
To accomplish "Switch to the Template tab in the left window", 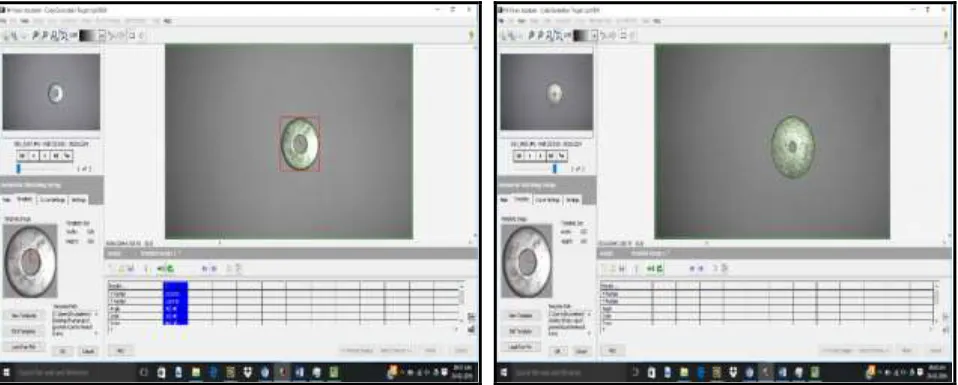I will pos(25,199).
